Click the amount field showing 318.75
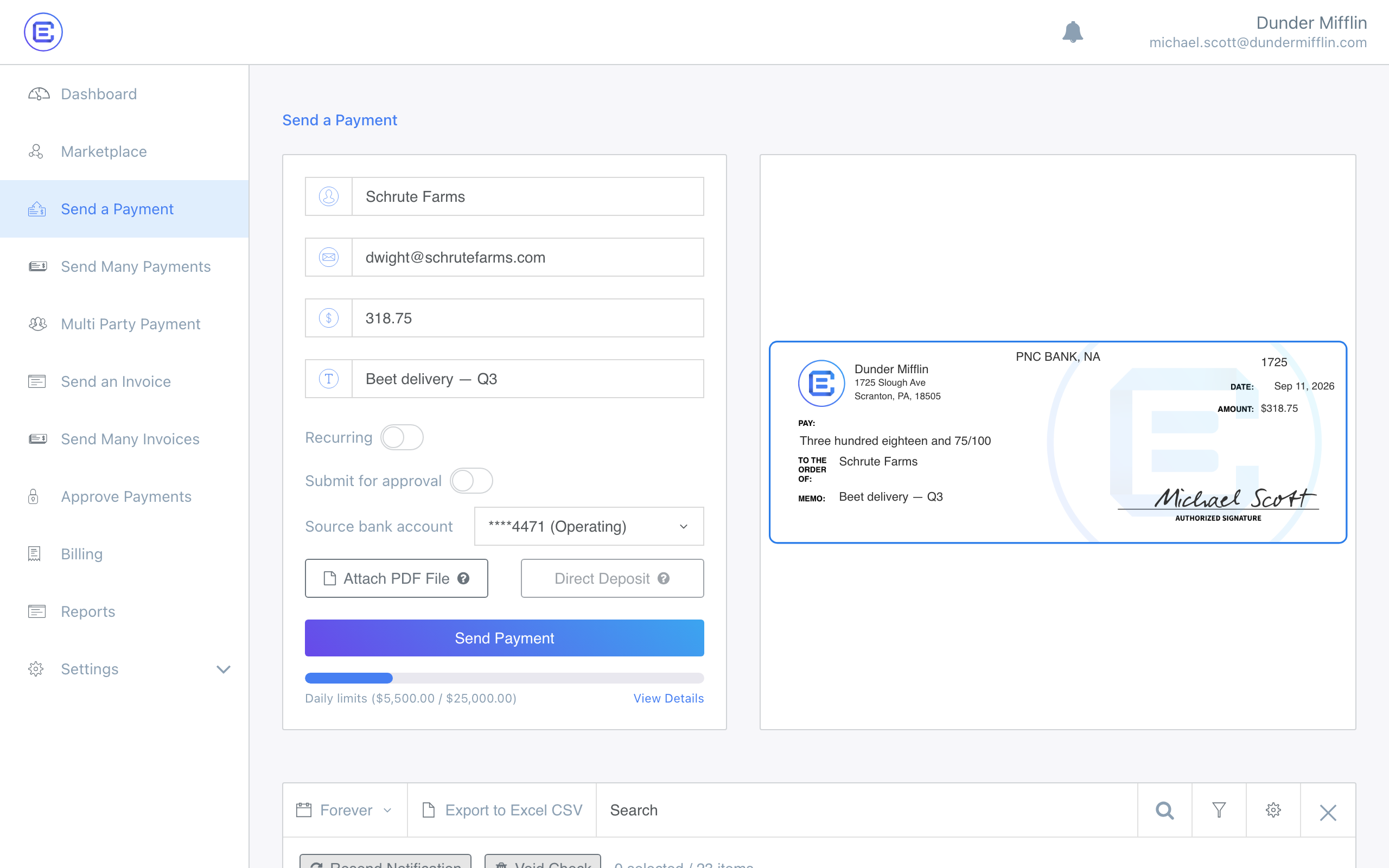 (x=527, y=318)
